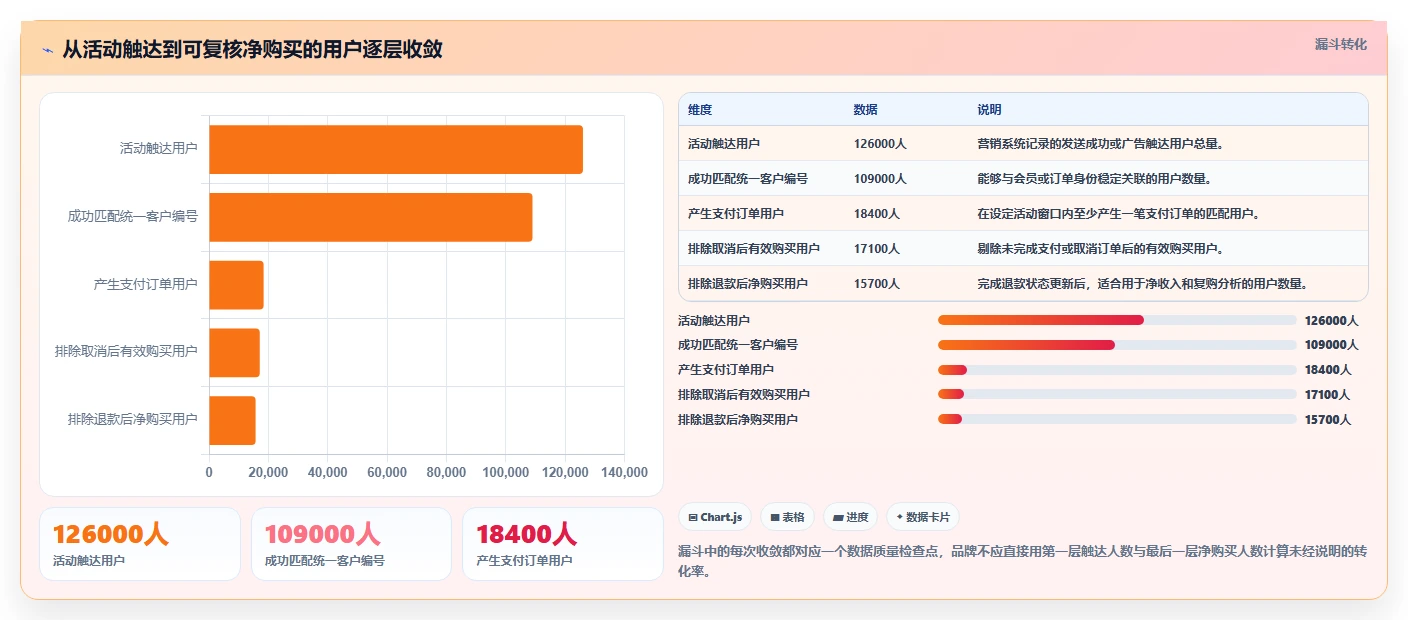The width and height of the screenshot is (1408, 620).
Task: Select the 进度 chip
Action: [x=850, y=517]
